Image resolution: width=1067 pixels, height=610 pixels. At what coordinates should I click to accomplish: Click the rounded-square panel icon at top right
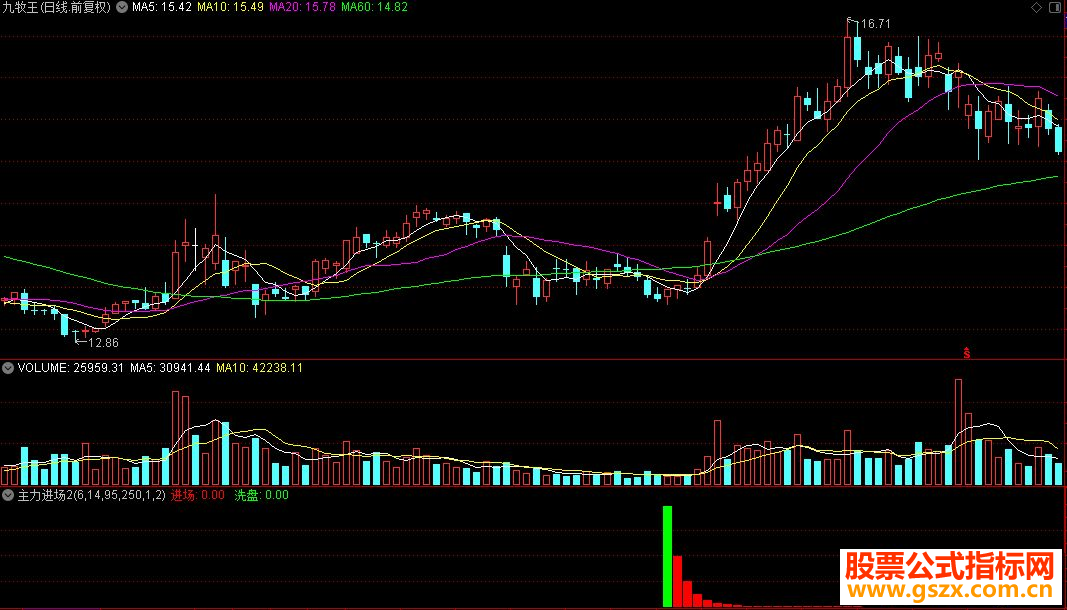(1057, 7)
